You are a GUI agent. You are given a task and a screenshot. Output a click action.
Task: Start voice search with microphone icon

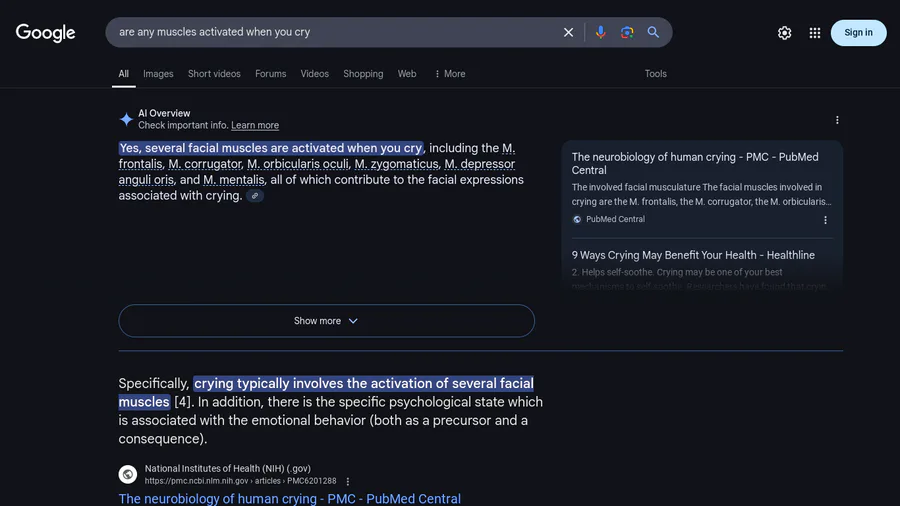pyautogui.click(x=600, y=32)
